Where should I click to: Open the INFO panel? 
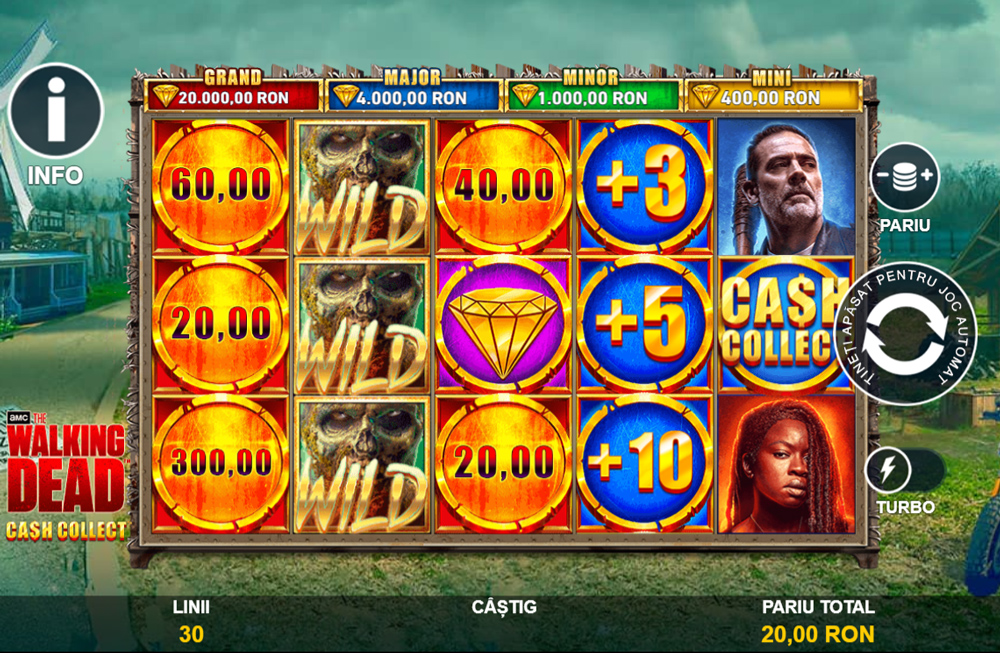[x=56, y=111]
